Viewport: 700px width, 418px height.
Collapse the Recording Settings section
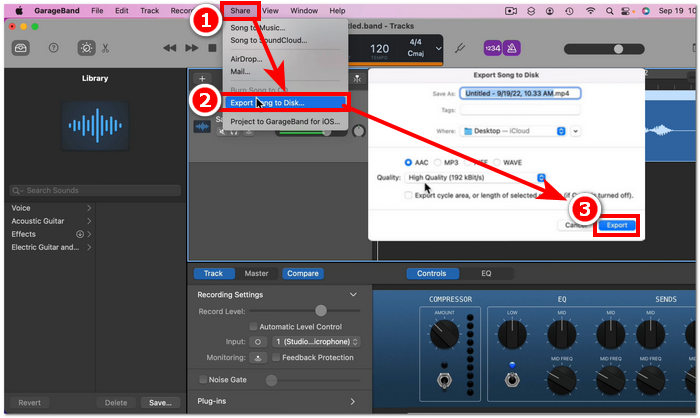click(x=353, y=295)
